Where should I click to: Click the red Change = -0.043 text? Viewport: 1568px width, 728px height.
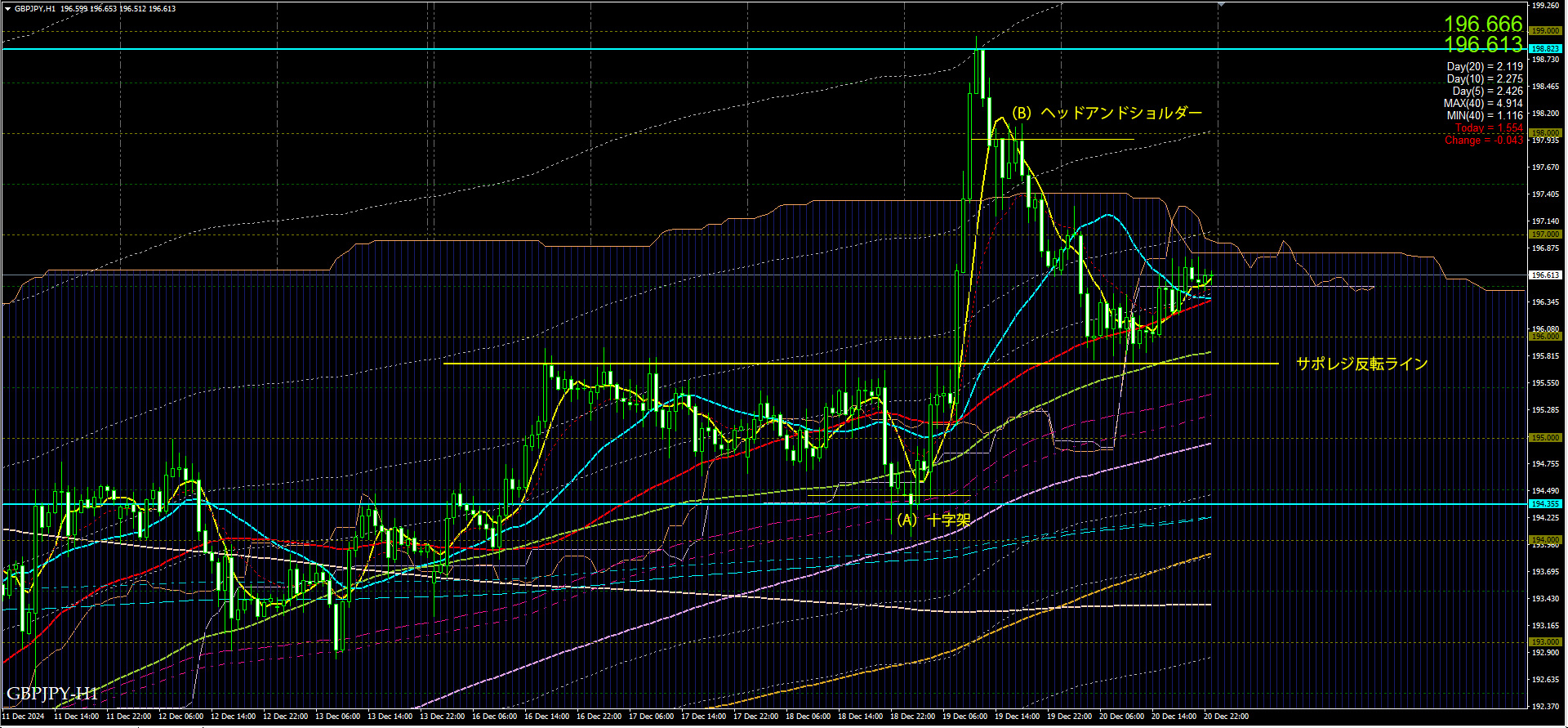pyautogui.click(x=1484, y=140)
